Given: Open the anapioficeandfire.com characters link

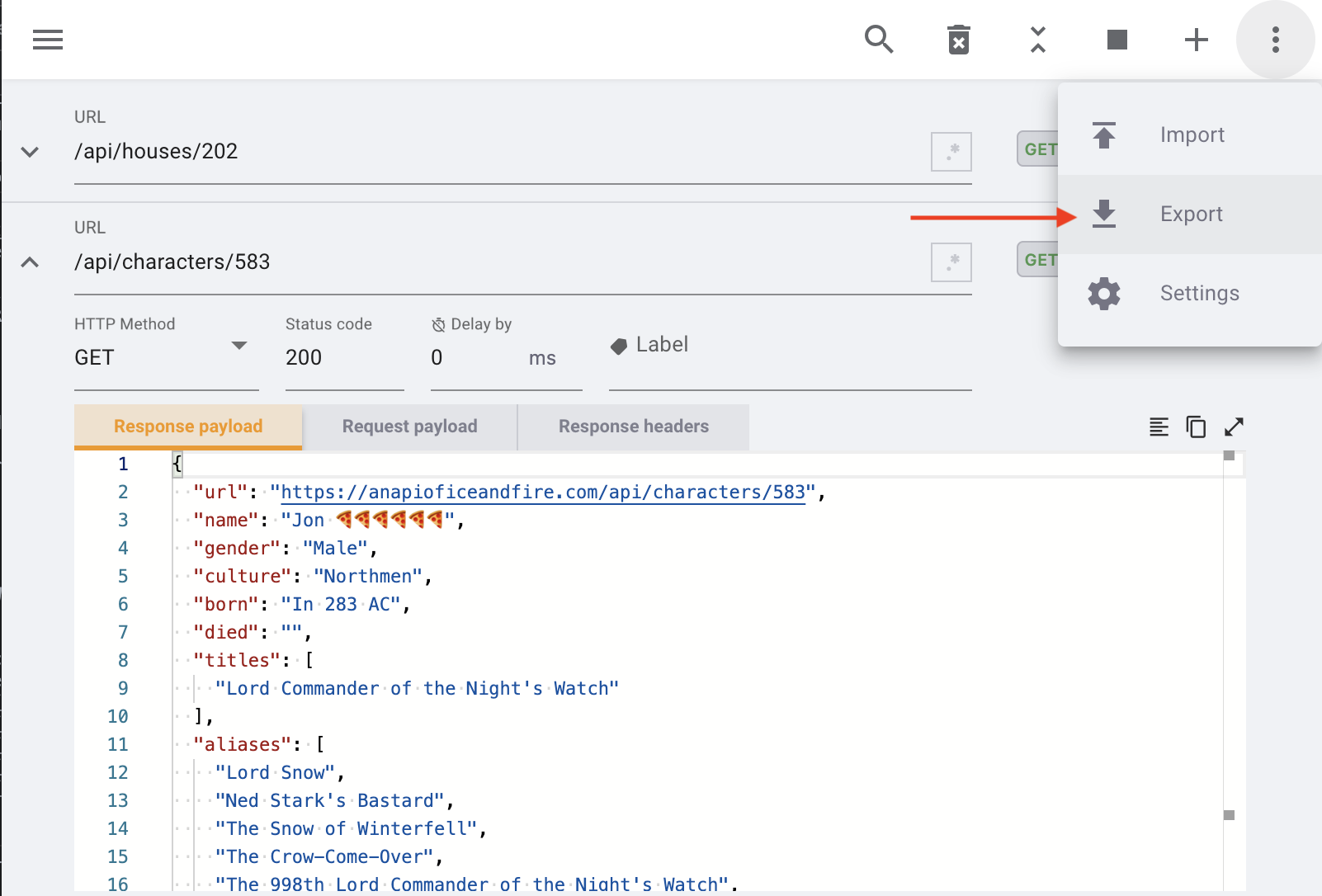Looking at the screenshot, I should 542,493.
